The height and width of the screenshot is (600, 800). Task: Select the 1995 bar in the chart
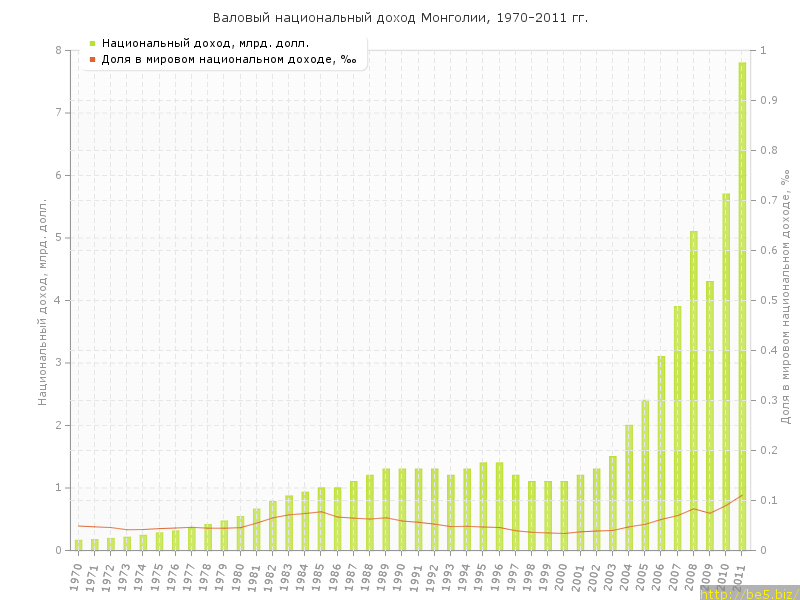483,506
